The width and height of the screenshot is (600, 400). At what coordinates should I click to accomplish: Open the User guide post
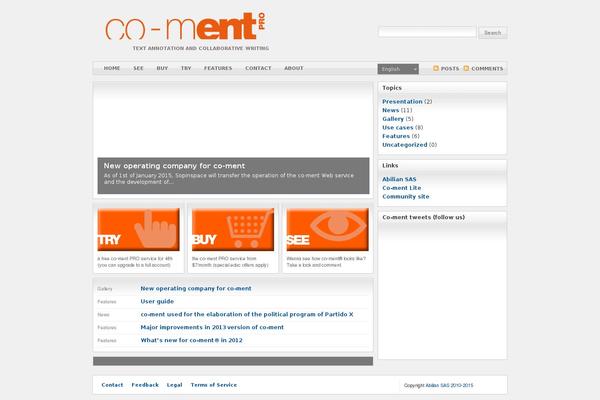coord(157,301)
